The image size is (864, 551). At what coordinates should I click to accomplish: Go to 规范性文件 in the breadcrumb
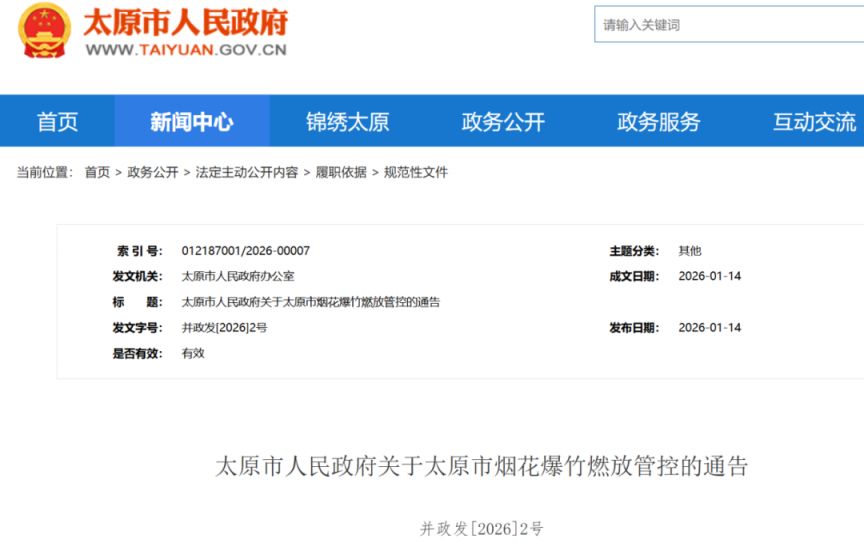[416, 172]
